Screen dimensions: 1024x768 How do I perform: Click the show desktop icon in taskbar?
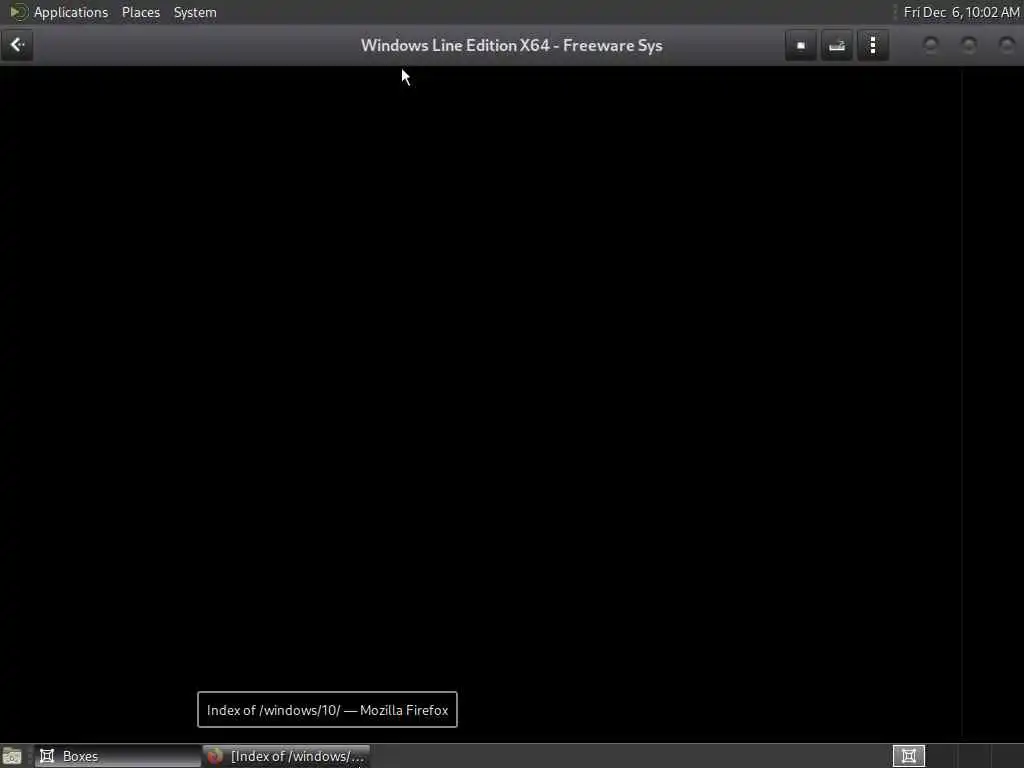(12, 756)
